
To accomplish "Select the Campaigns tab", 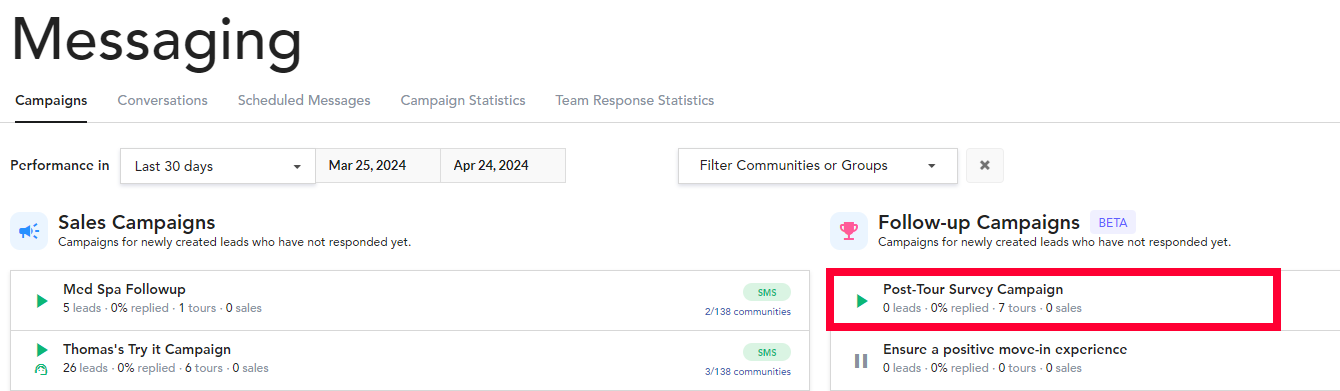I will pyautogui.click(x=51, y=100).
